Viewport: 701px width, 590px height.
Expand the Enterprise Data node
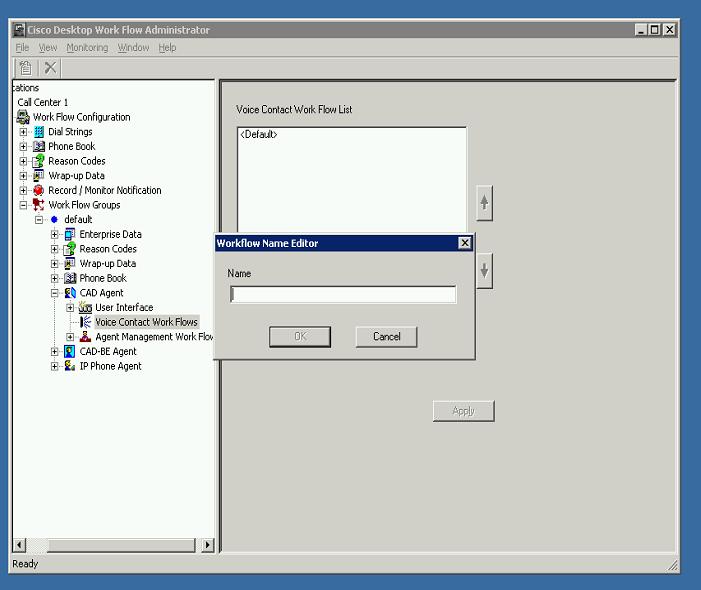[55, 234]
